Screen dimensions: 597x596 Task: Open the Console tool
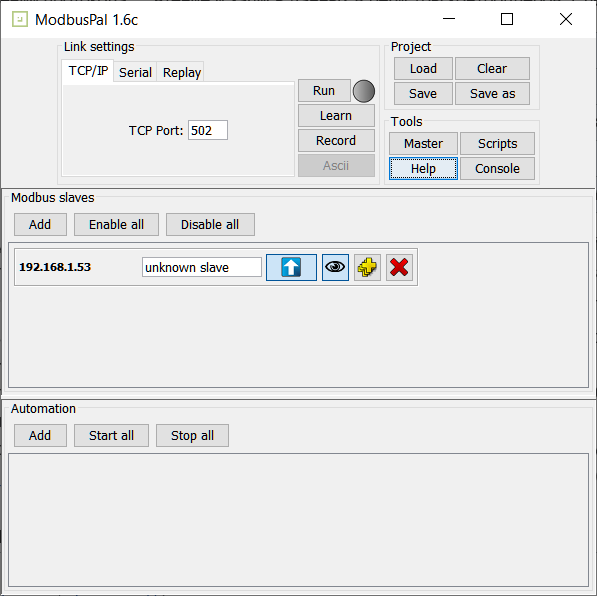(x=497, y=168)
